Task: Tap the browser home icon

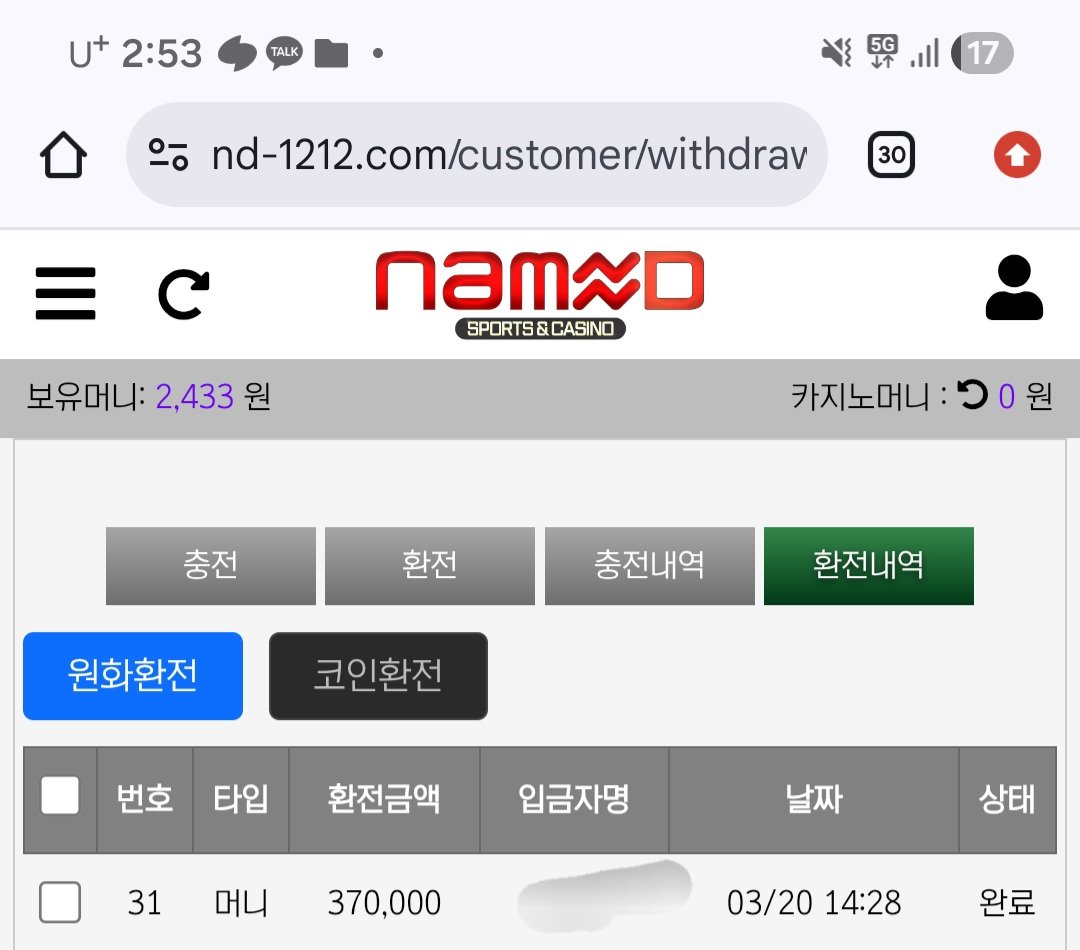Action: [x=63, y=154]
